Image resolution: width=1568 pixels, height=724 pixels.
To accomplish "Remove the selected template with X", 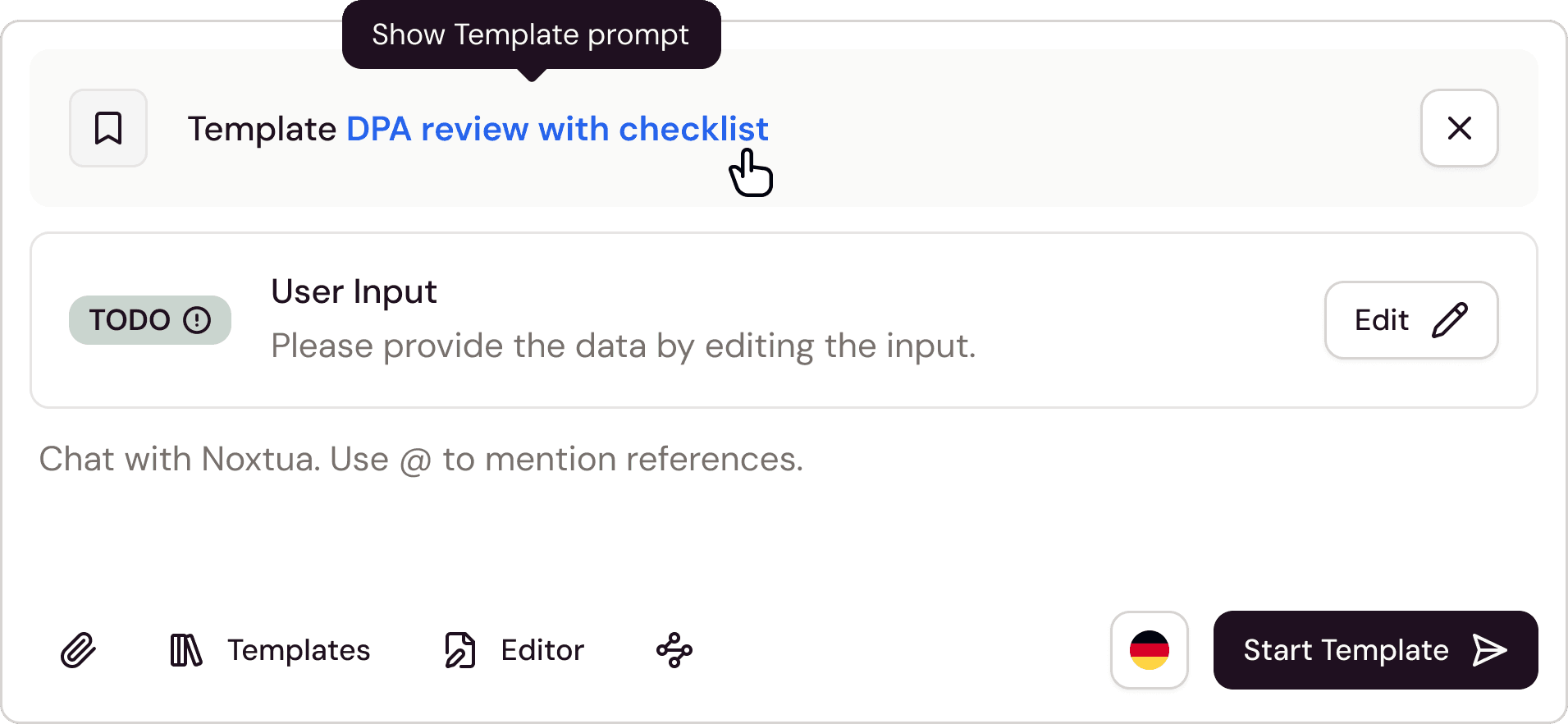I will point(1460,128).
